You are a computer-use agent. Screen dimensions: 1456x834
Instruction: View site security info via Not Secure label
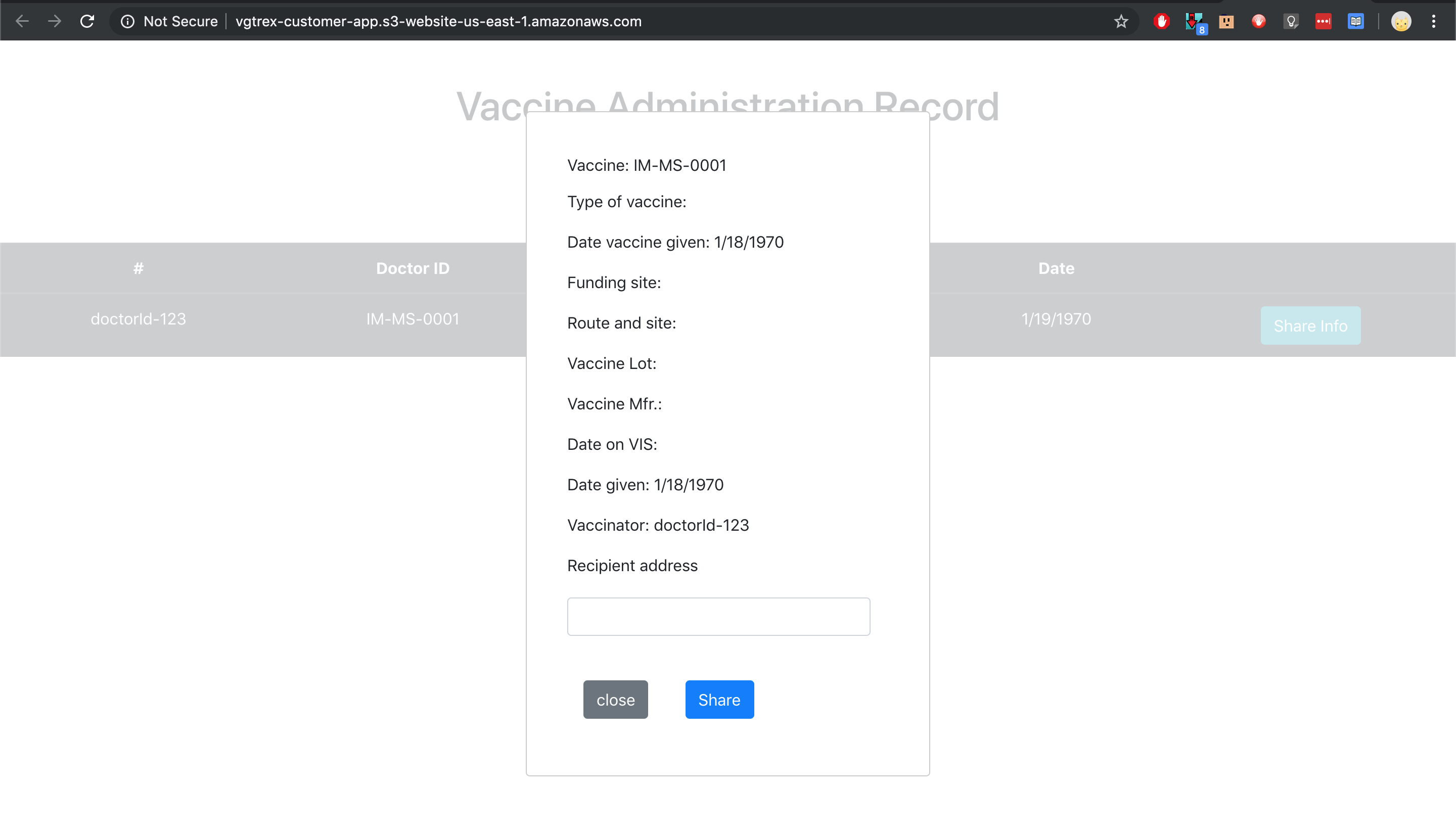tap(168, 21)
